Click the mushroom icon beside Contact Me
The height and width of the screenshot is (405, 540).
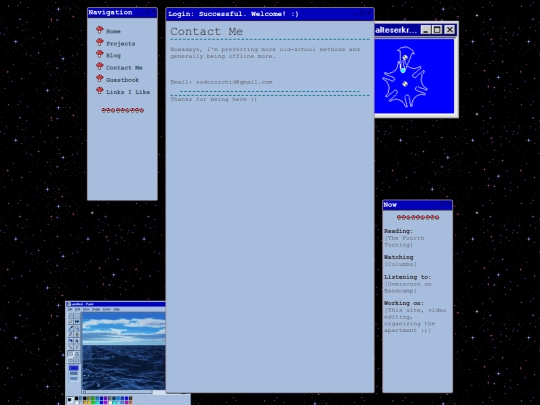[100, 66]
